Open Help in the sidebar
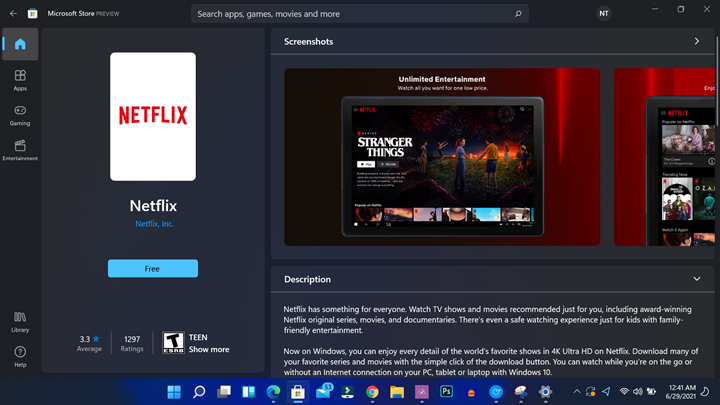The image size is (720, 405). [x=20, y=357]
